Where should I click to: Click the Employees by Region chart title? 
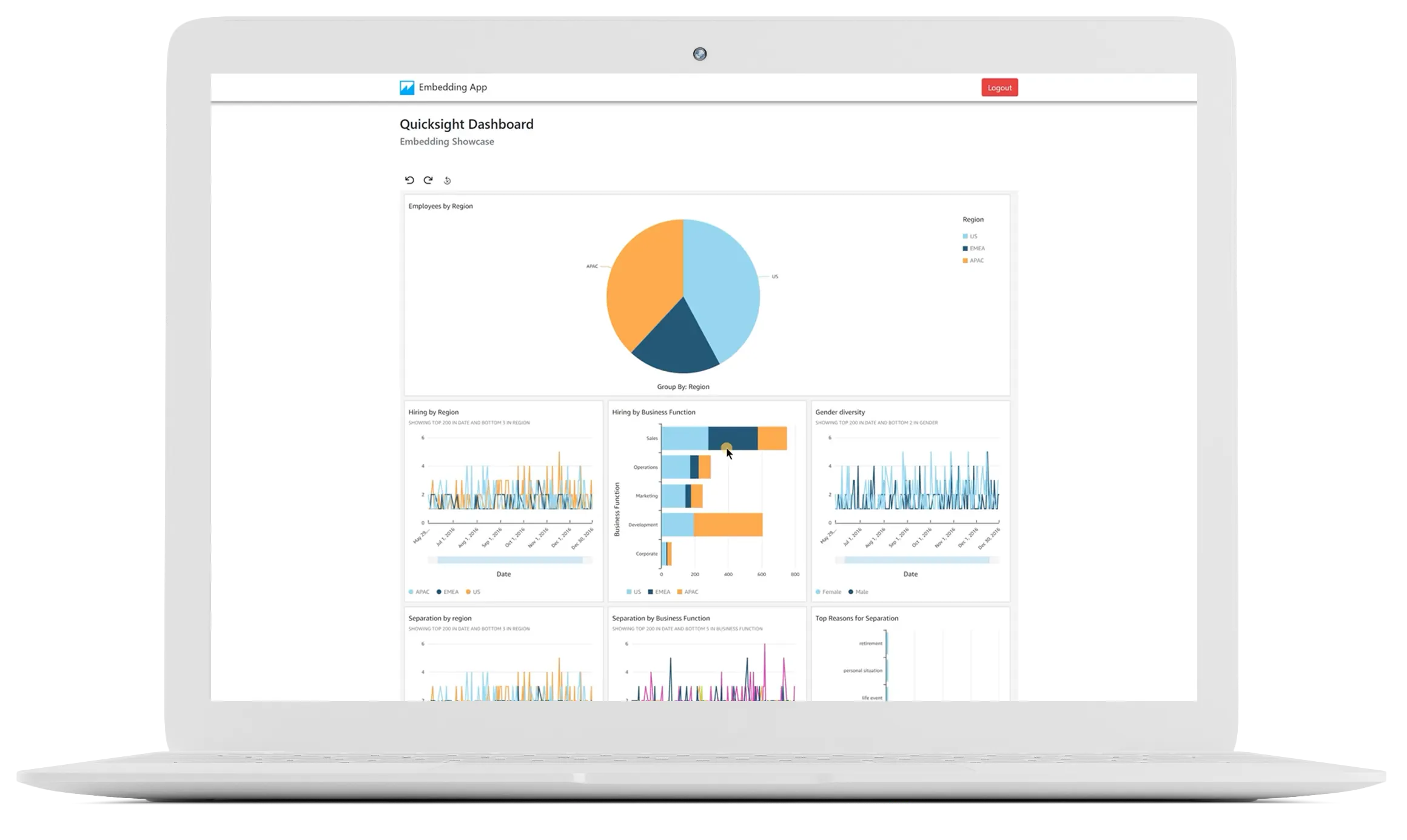tap(440, 206)
